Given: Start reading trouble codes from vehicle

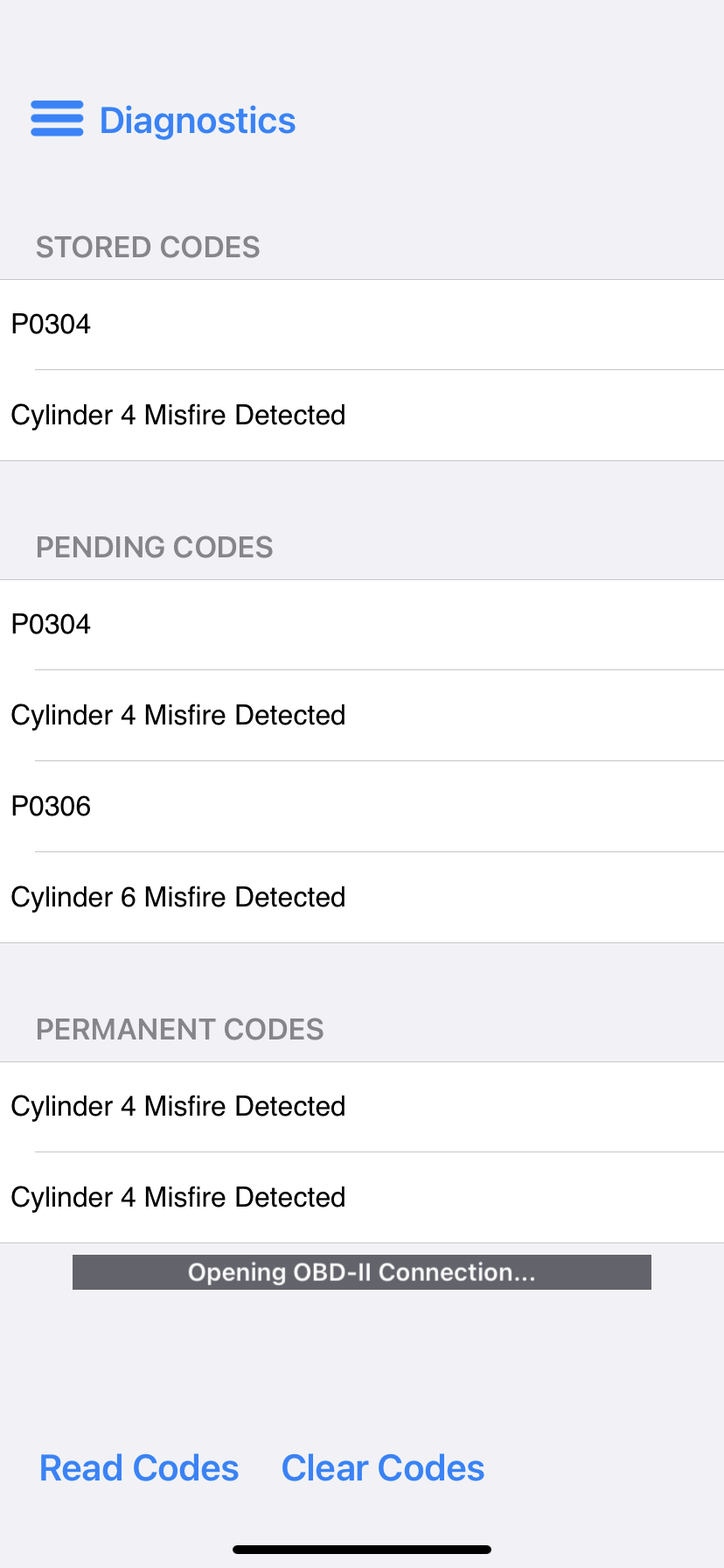Looking at the screenshot, I should pos(139,1468).
